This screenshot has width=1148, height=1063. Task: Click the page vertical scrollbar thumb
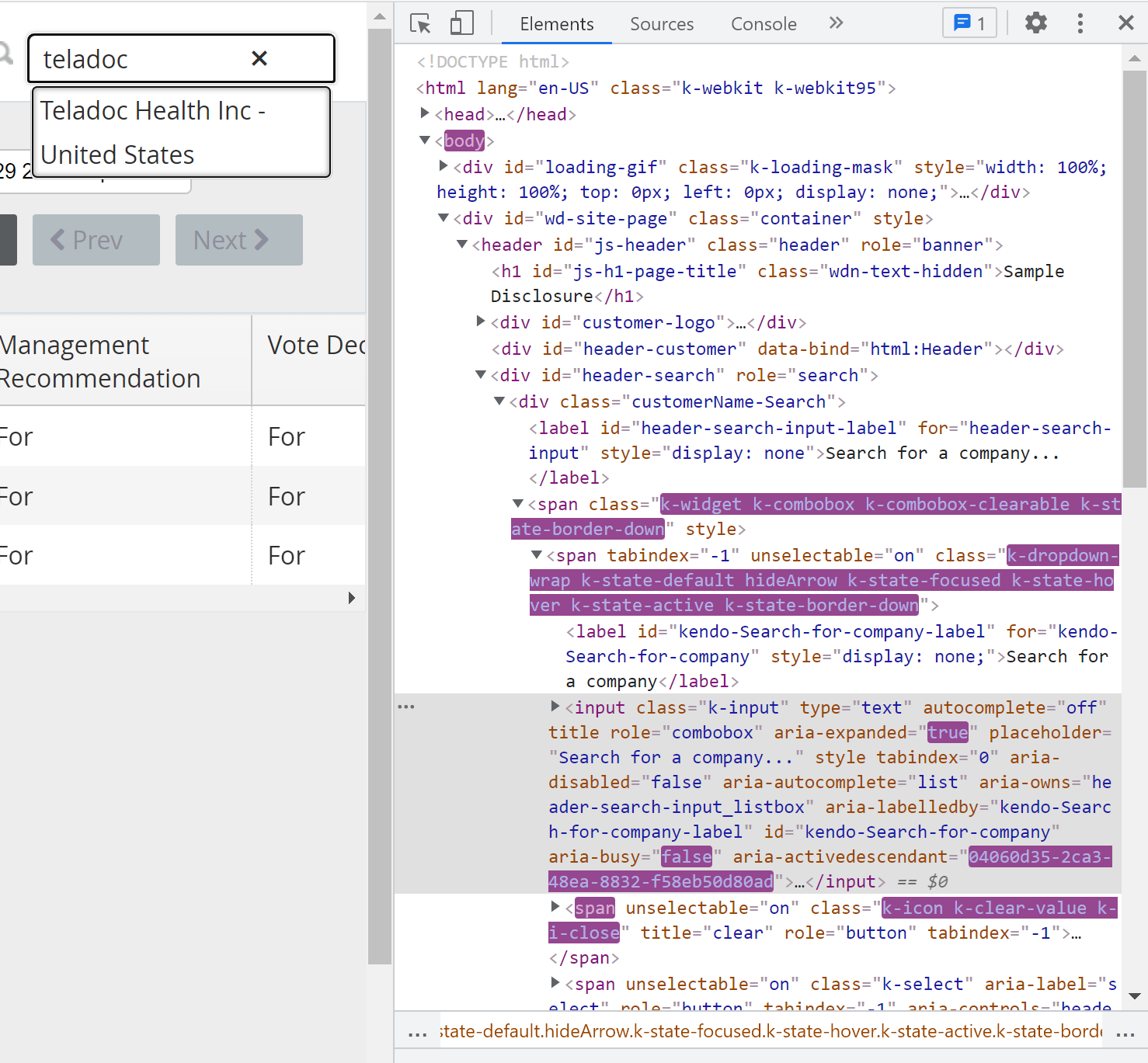[380, 495]
